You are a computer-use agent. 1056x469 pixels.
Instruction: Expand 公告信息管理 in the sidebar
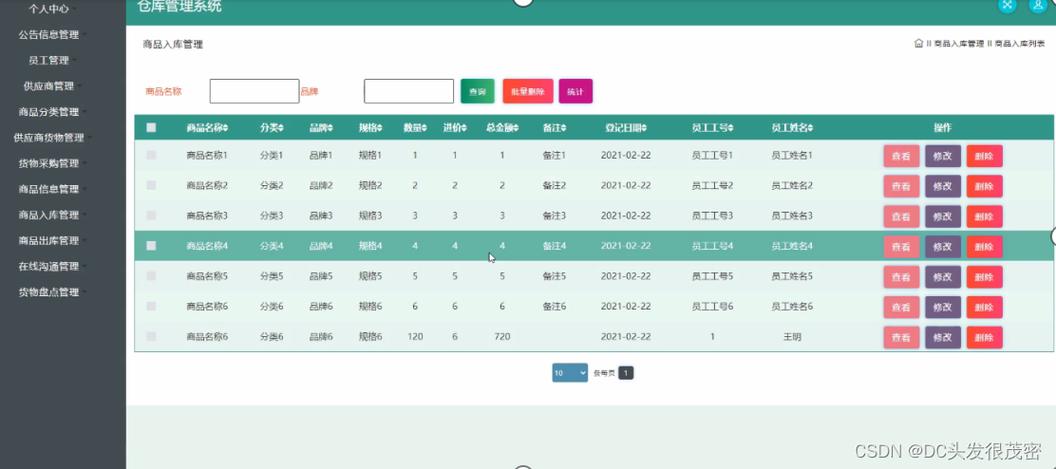click(48, 34)
